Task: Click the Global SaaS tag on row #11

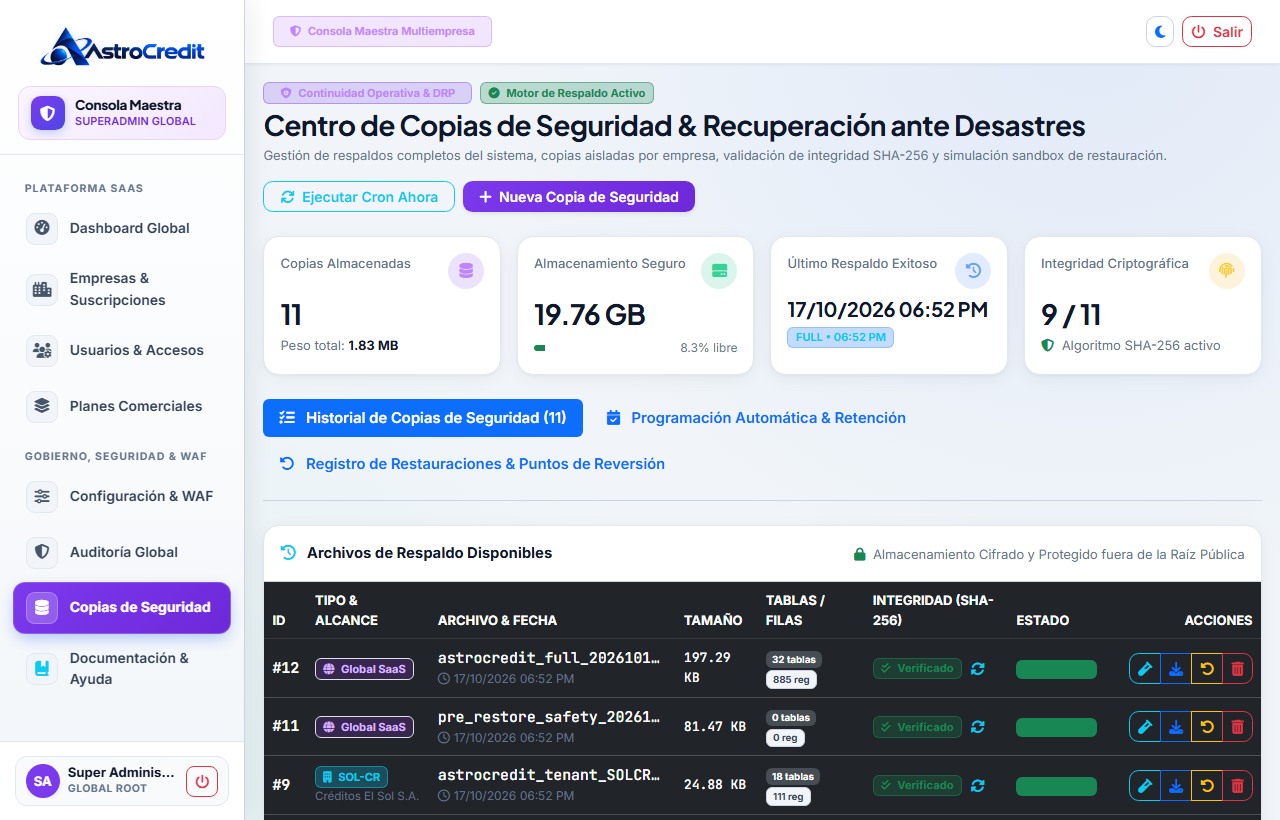Action: point(364,727)
